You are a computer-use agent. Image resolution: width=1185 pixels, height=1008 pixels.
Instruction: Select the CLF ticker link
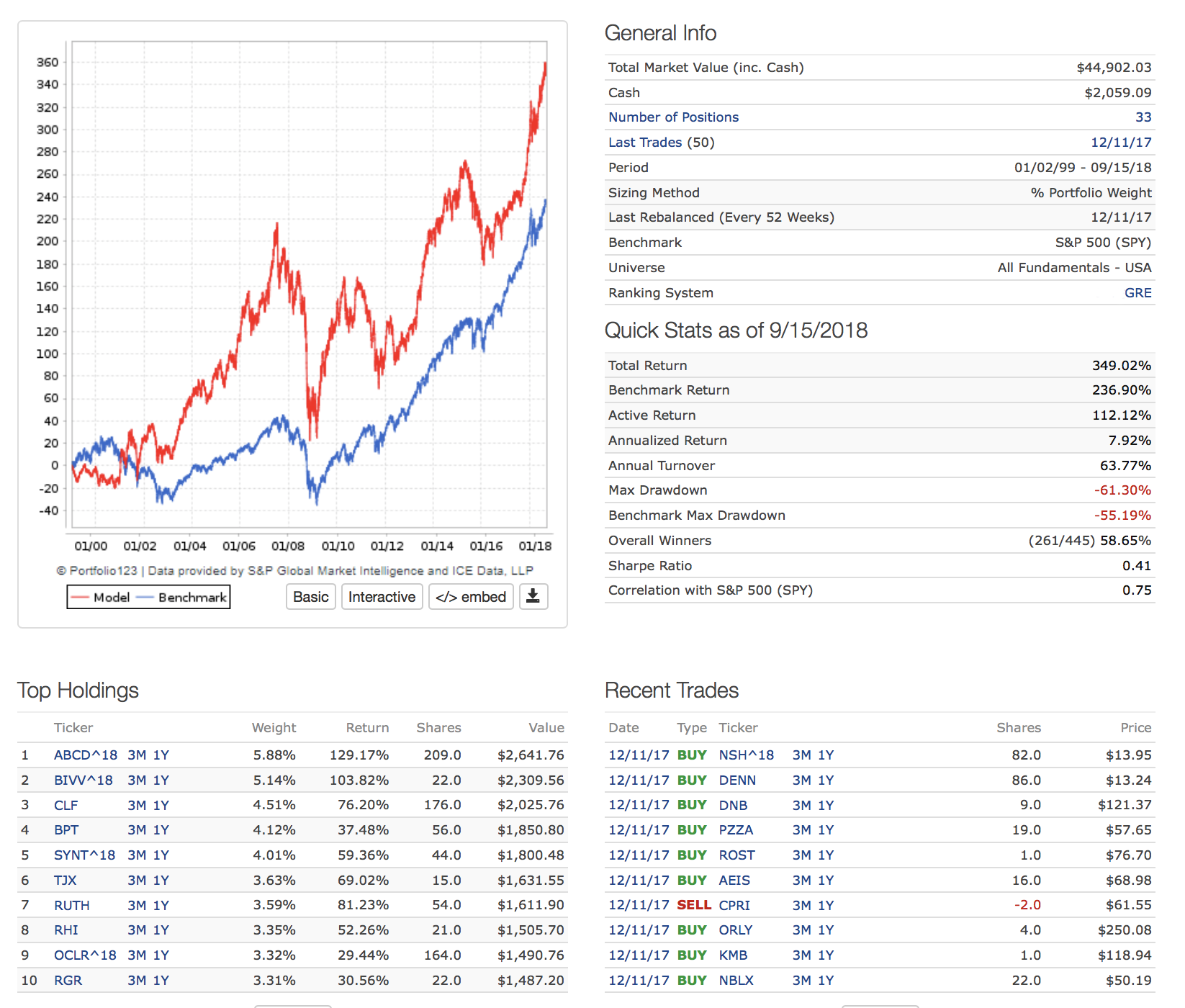click(x=66, y=806)
